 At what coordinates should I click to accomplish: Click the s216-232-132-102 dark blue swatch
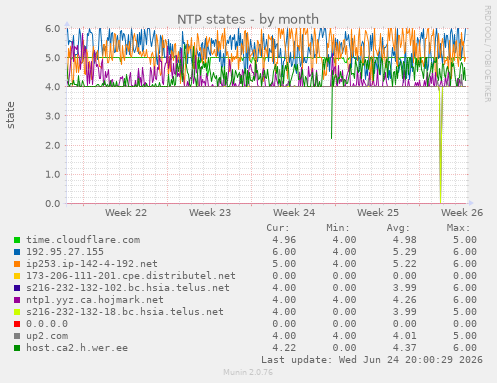(17, 288)
